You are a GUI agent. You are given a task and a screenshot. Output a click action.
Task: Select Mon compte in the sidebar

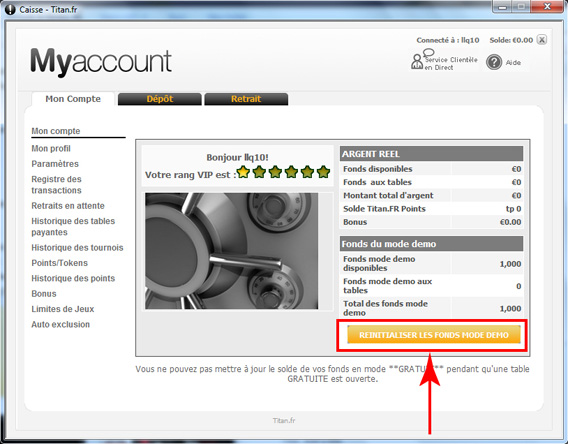click(x=56, y=131)
